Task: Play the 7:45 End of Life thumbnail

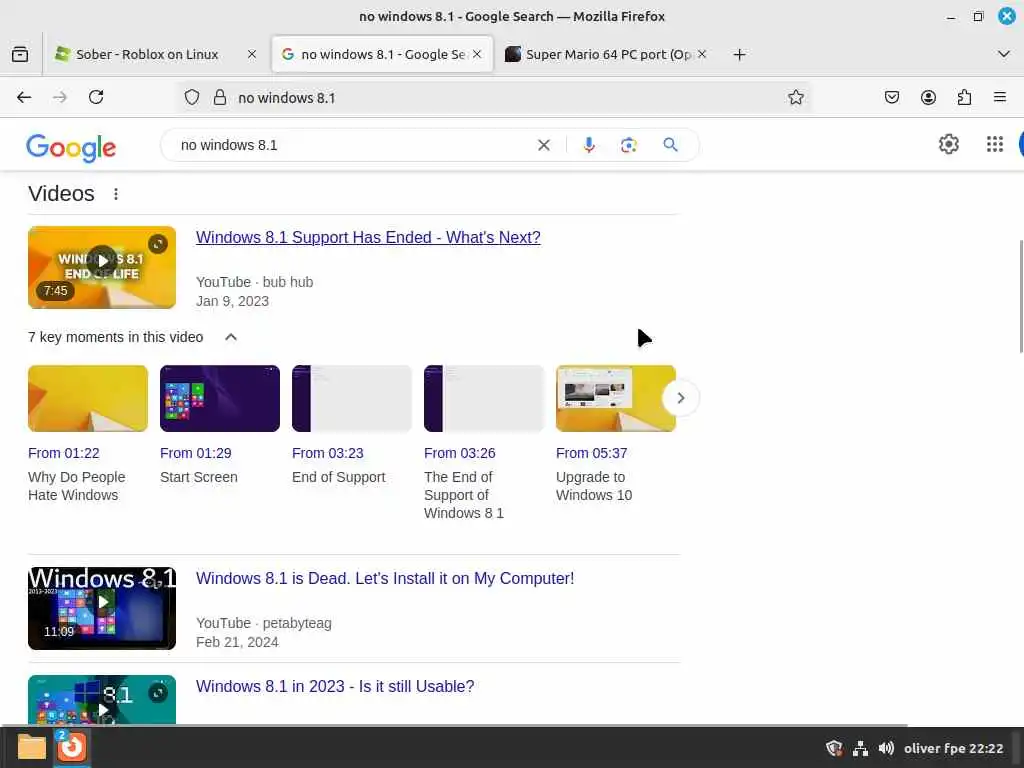Action: 102,267
